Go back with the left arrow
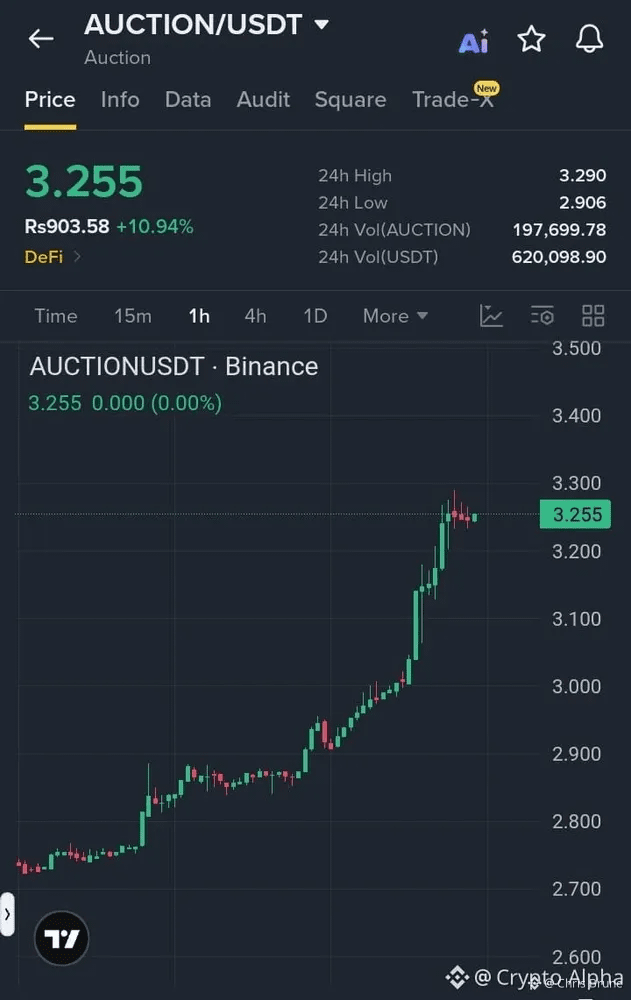631x1000 pixels. click(x=41, y=39)
